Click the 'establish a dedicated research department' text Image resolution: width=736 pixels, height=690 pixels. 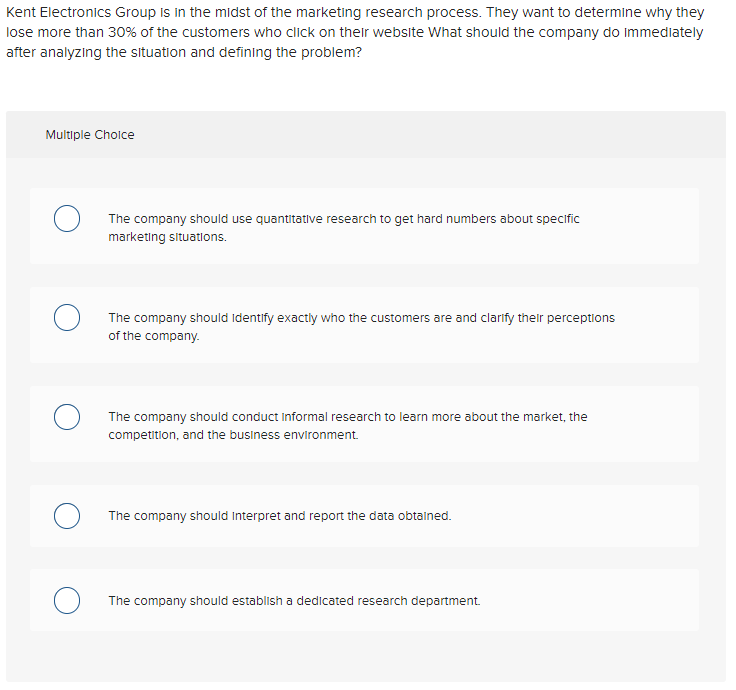294,601
